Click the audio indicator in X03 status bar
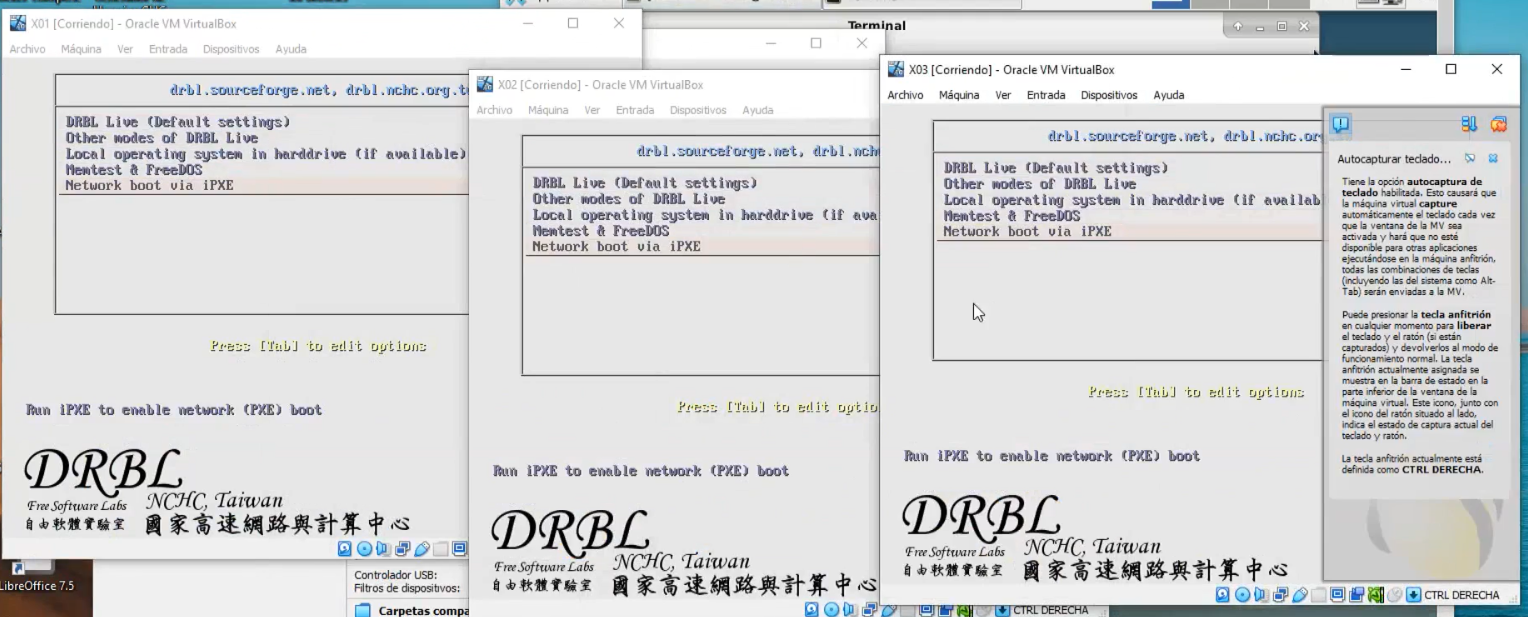Viewport: 1528px width, 617px height. click(x=1260, y=595)
